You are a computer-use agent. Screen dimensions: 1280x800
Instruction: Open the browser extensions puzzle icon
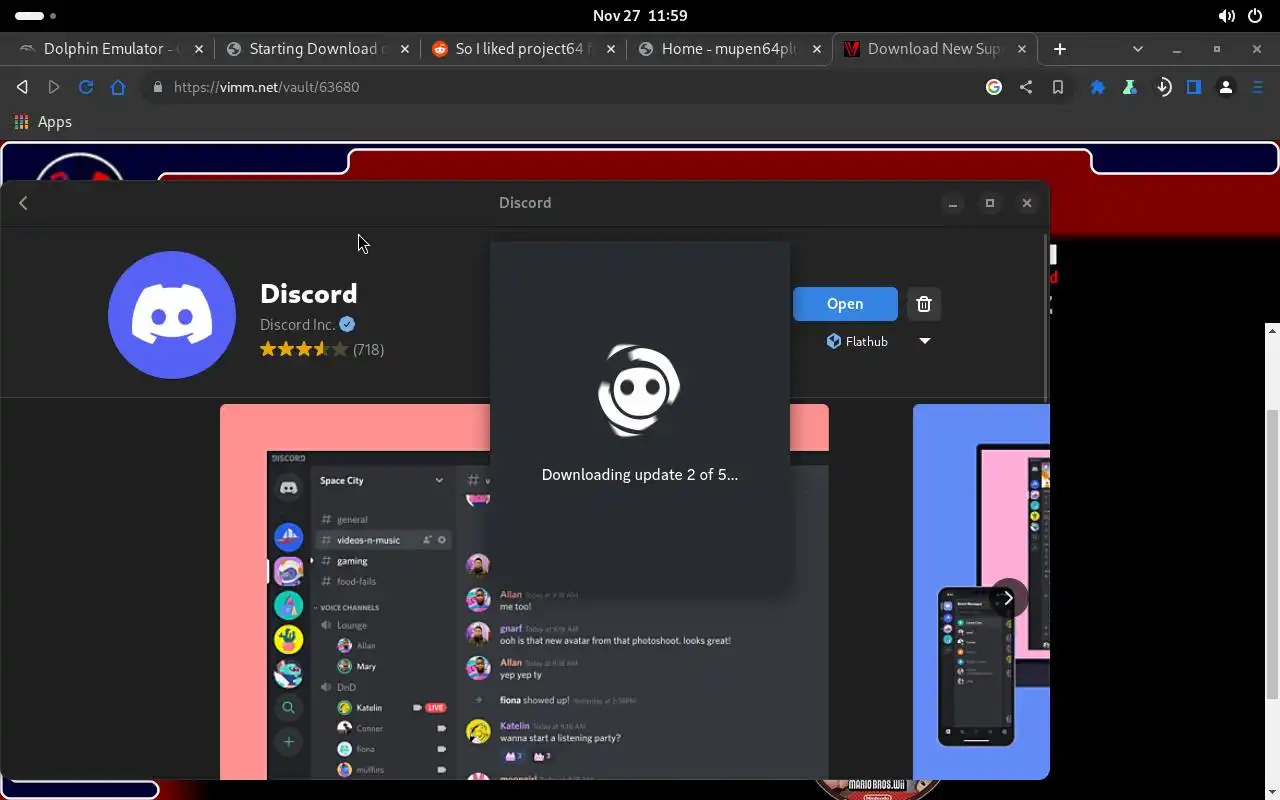point(1098,87)
